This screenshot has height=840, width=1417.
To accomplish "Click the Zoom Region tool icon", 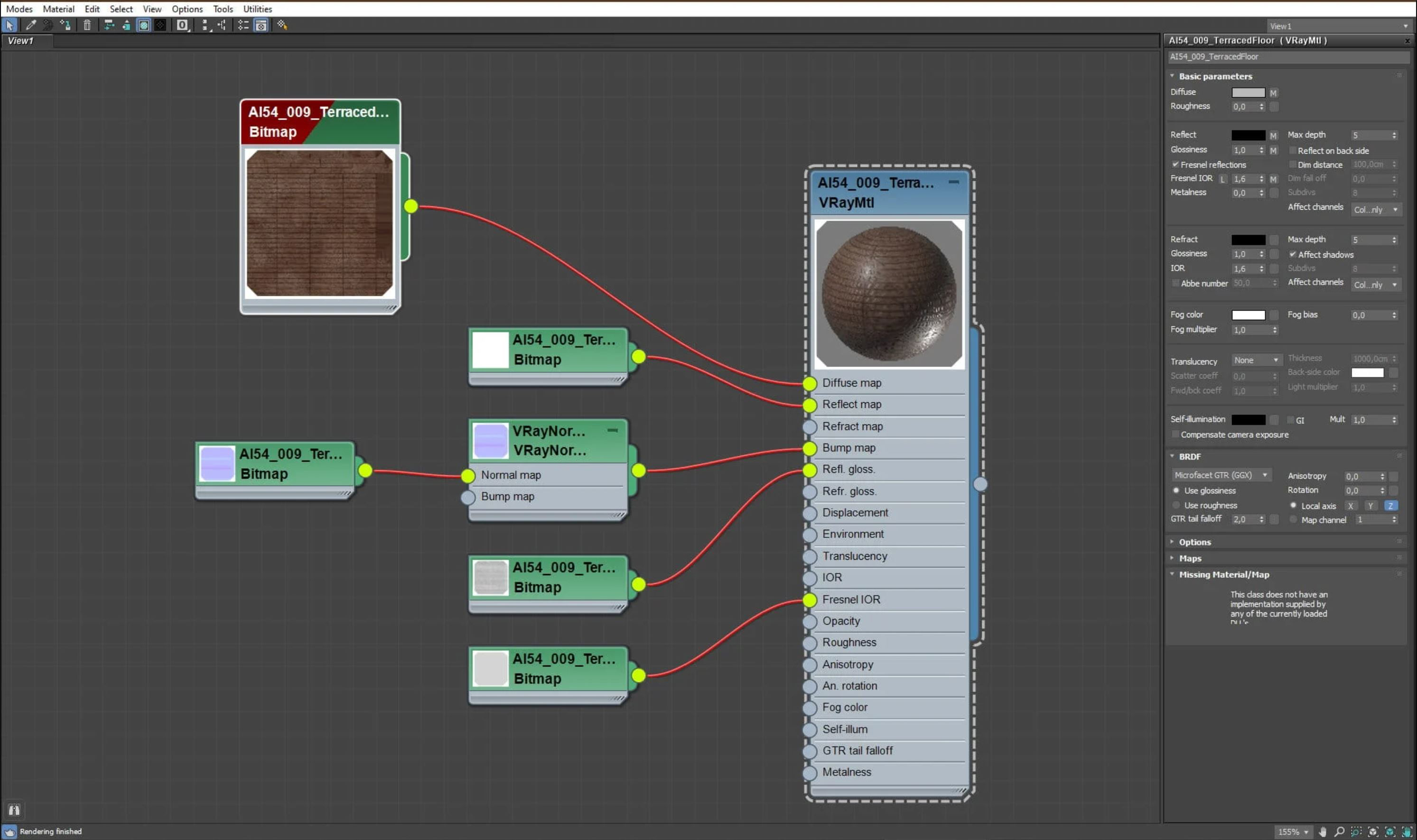I will pos(1356,831).
